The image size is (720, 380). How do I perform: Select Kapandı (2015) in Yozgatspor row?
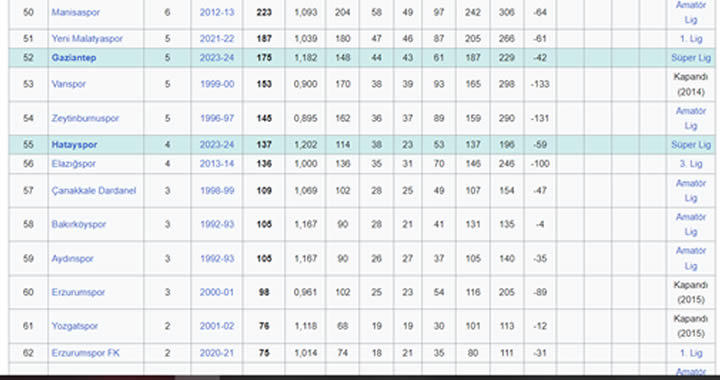691,326
